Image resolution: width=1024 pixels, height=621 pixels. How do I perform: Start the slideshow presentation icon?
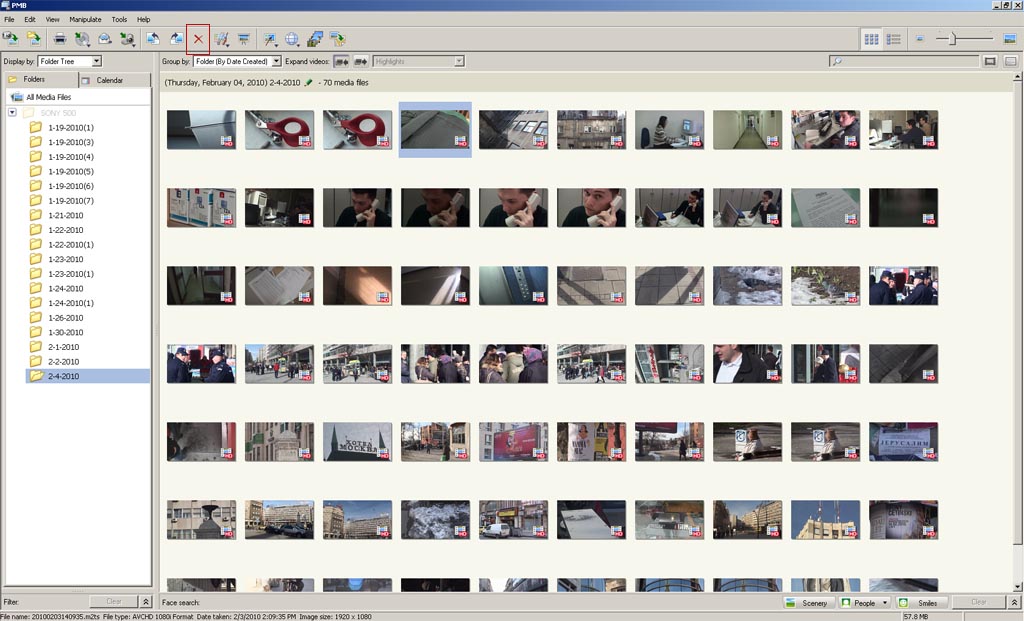click(x=244, y=39)
